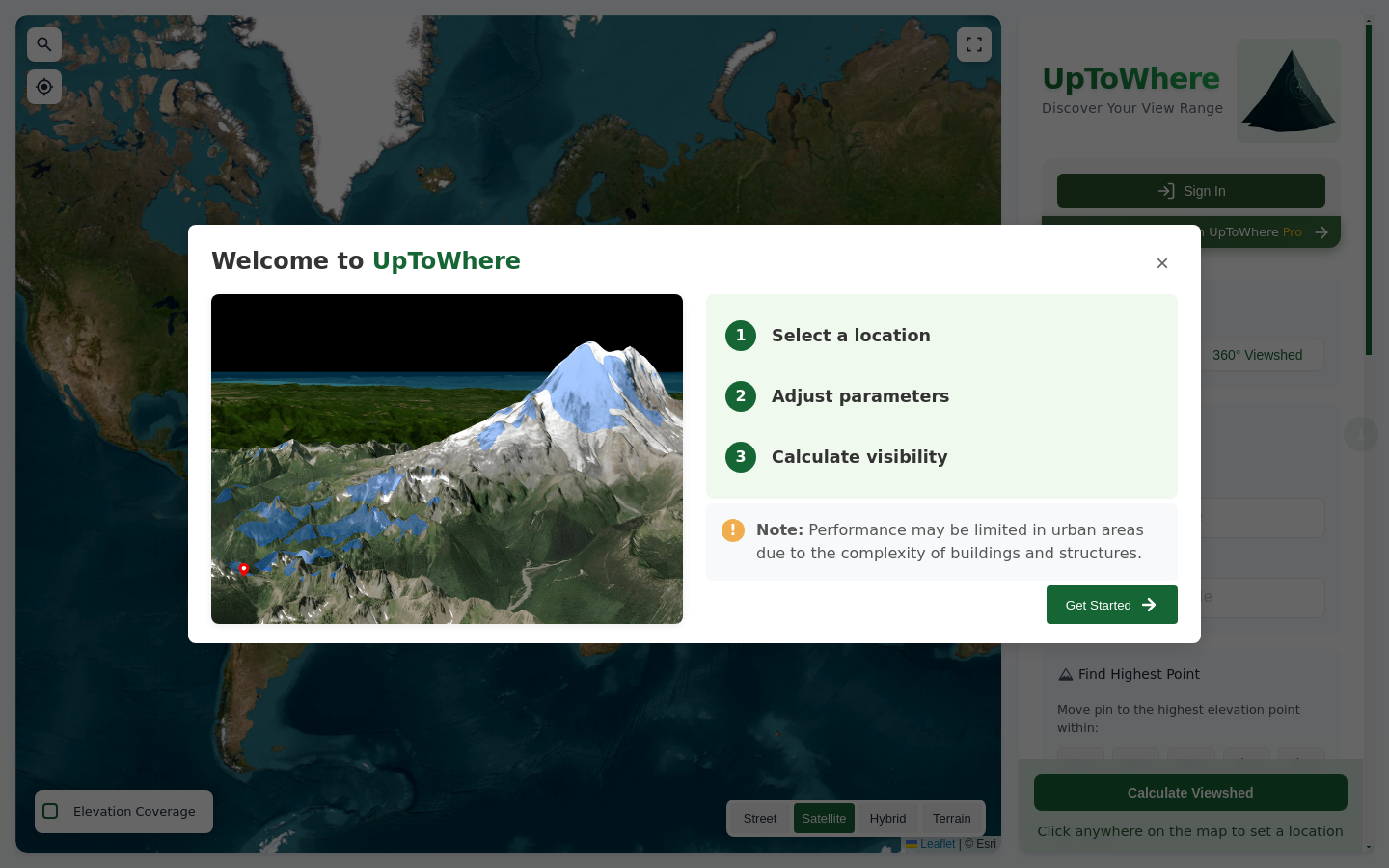Click 'Select a location' step text

pos(851,336)
